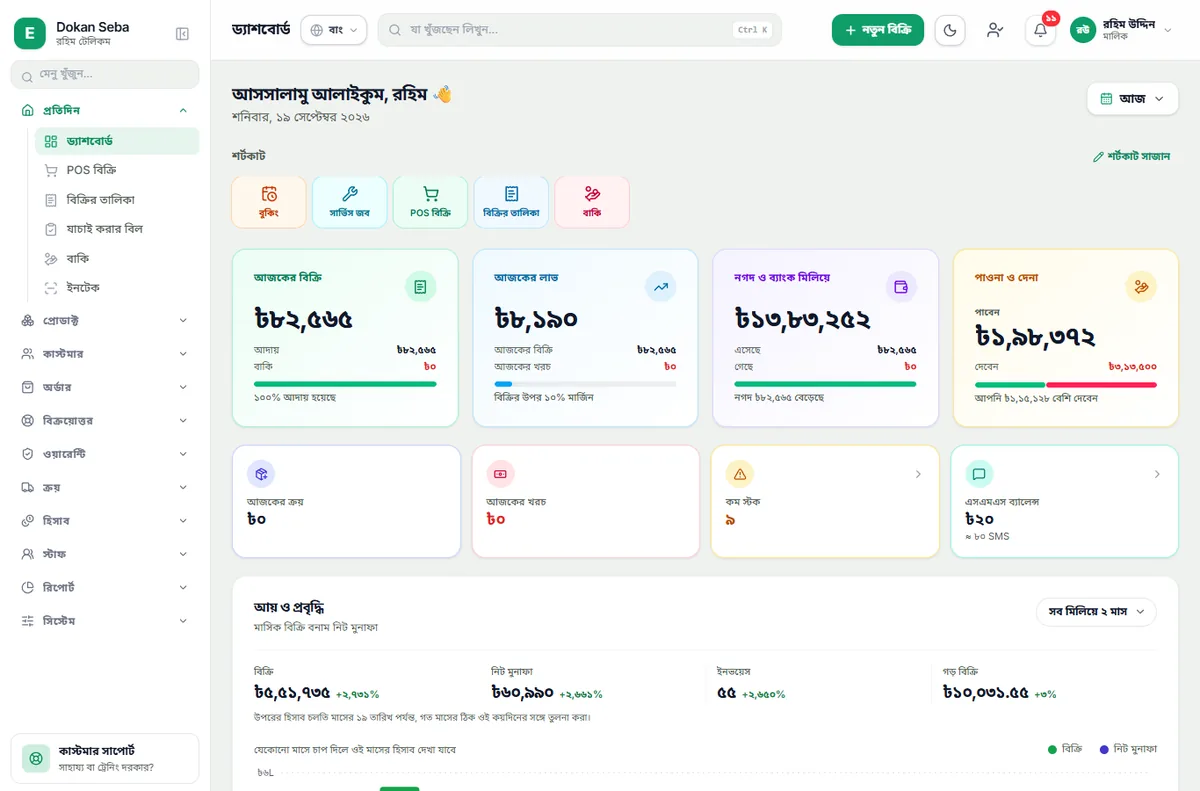Viewport: 1200px width, 791px height.
Task: Expand the ক্রয় sidebar section
Action: [105, 487]
